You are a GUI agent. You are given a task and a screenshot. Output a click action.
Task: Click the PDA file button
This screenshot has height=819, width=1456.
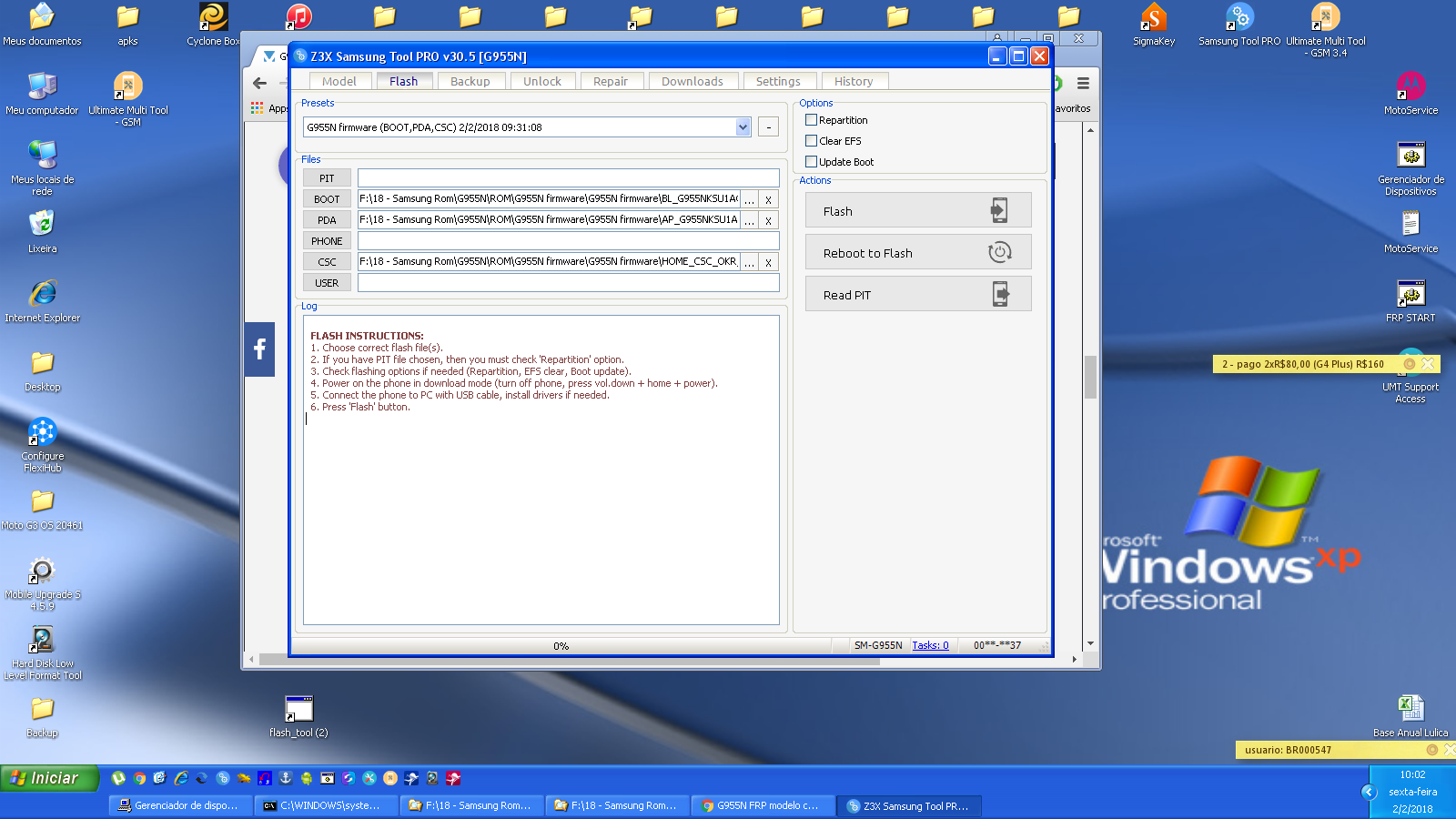coord(327,220)
